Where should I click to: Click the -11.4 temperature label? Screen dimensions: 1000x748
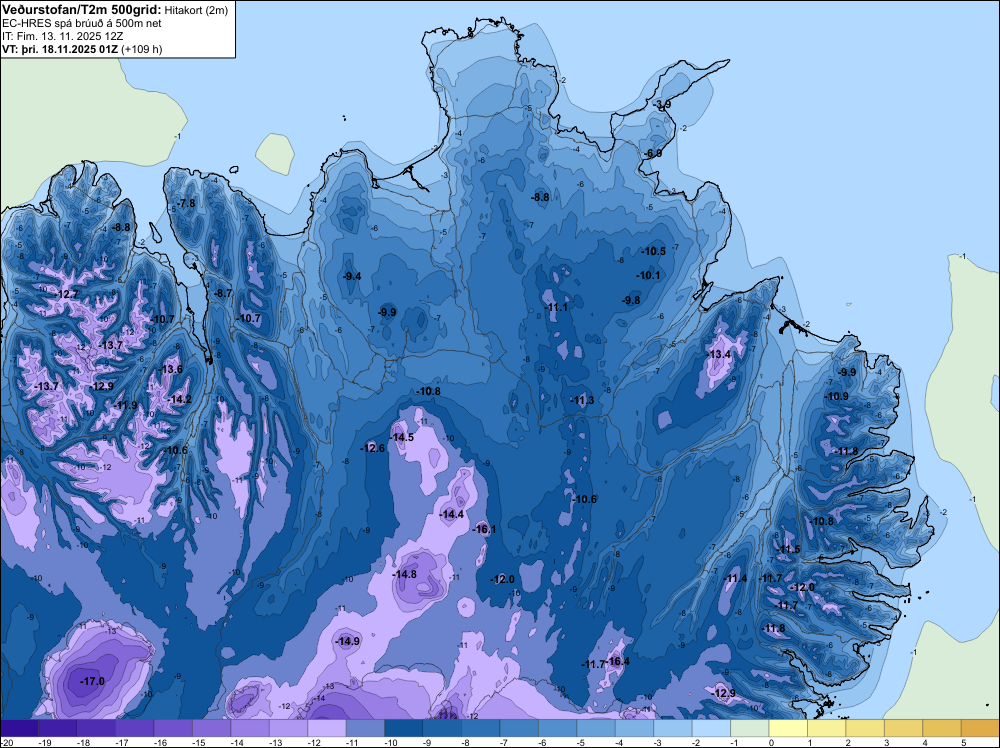pos(735,578)
